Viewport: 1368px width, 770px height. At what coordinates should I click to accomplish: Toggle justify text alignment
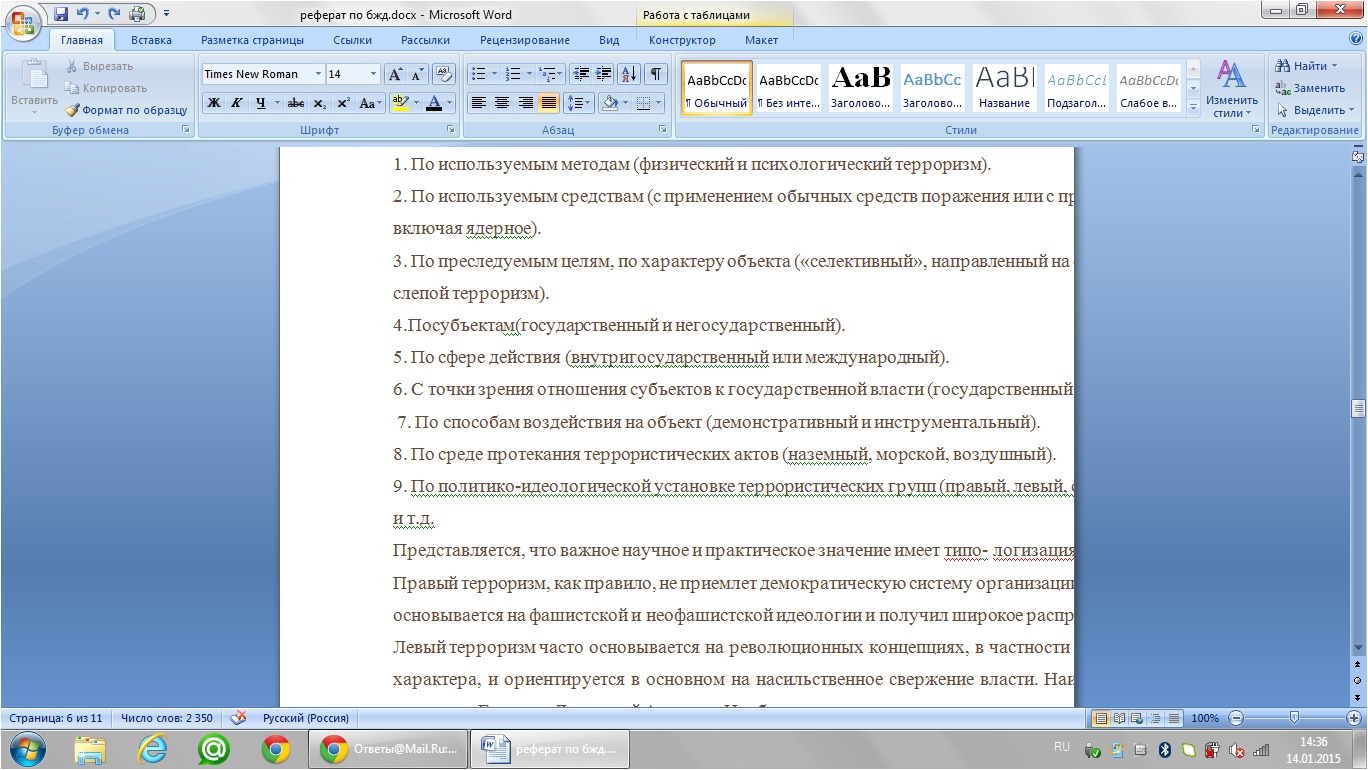548,103
